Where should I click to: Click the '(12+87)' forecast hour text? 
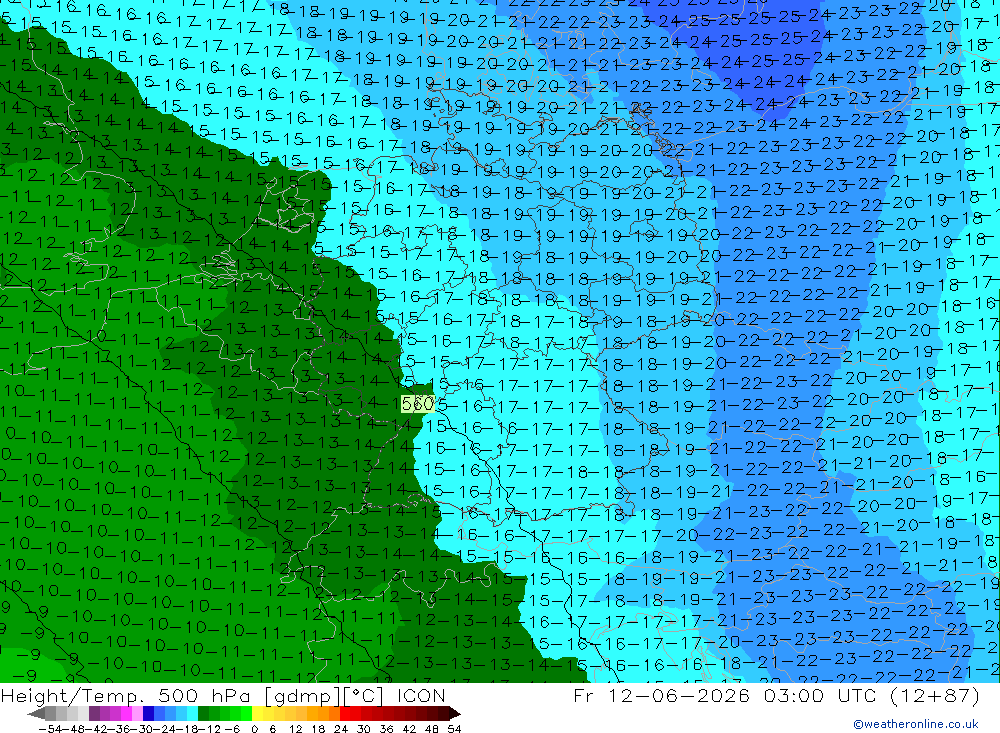[x=933, y=695]
